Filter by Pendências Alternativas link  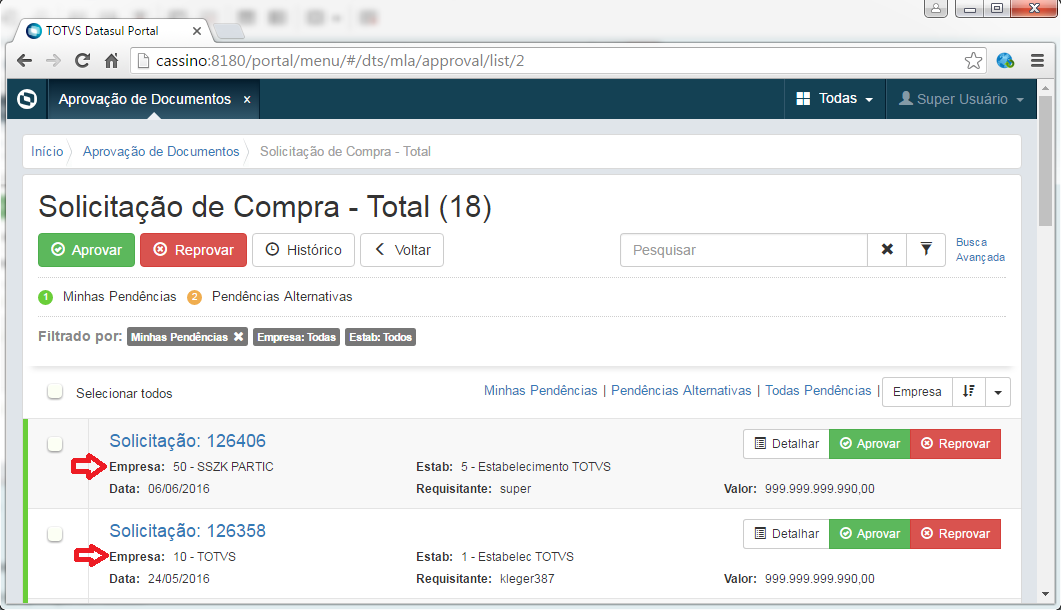tap(681, 391)
